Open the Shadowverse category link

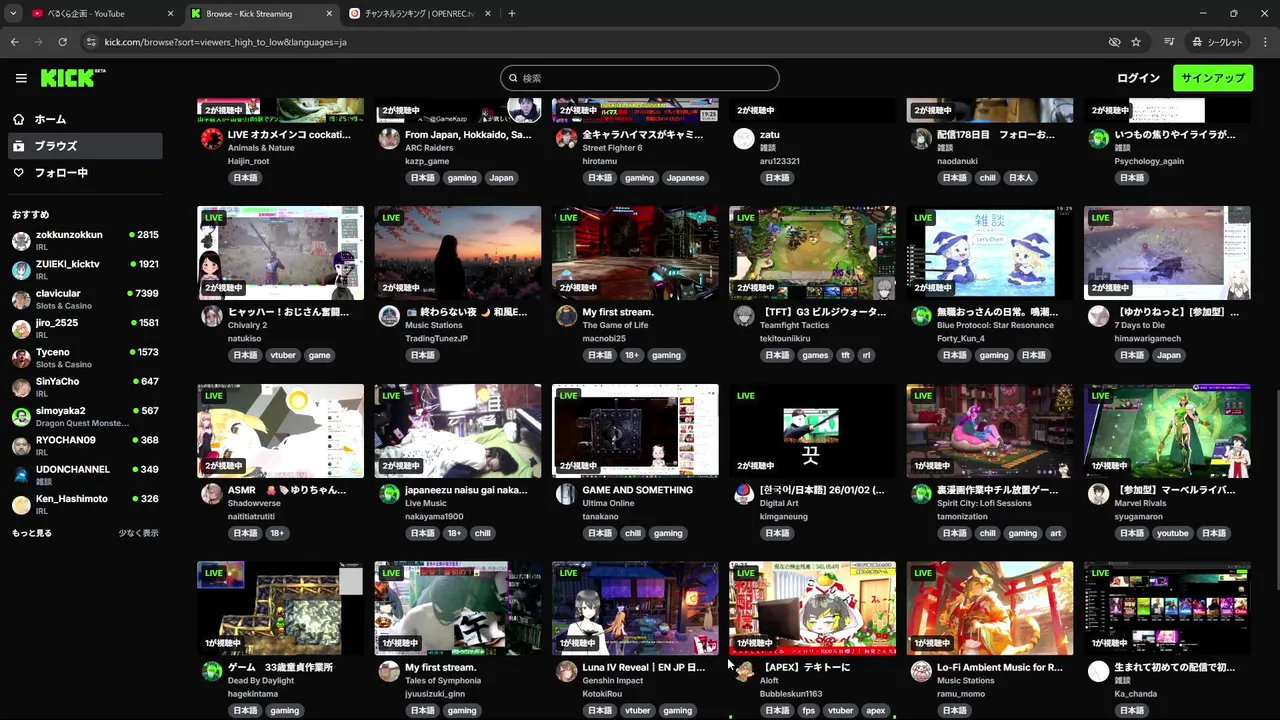pyautogui.click(x=254, y=503)
